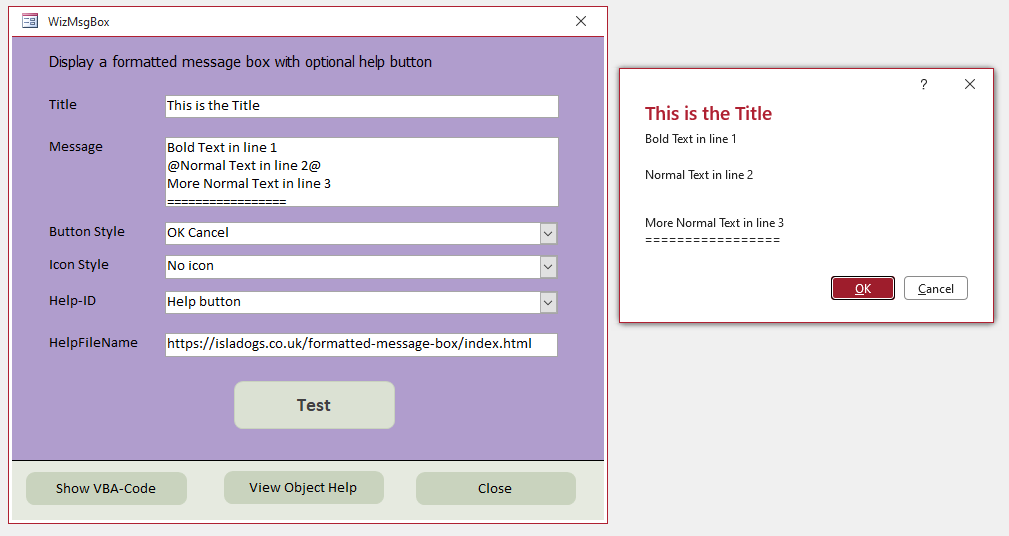Close the WizMsgBox window
The height and width of the screenshot is (536, 1009).
(581, 21)
